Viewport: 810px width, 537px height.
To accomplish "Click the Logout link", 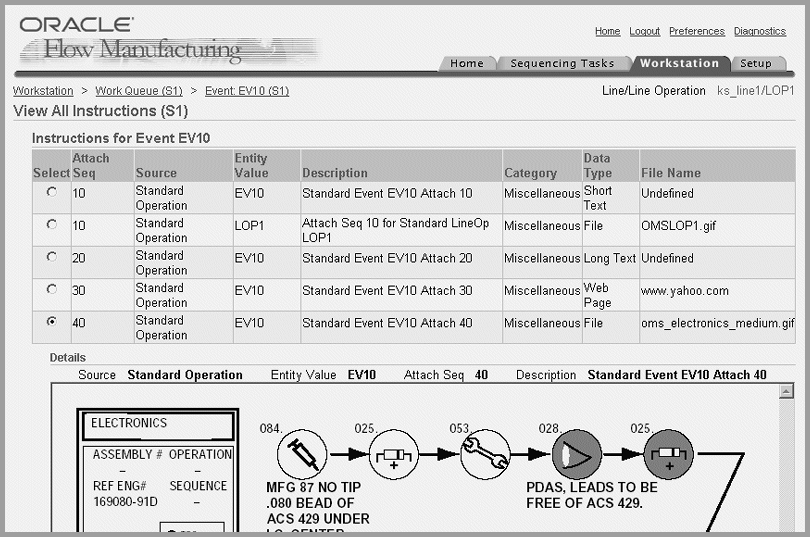I will [645, 31].
